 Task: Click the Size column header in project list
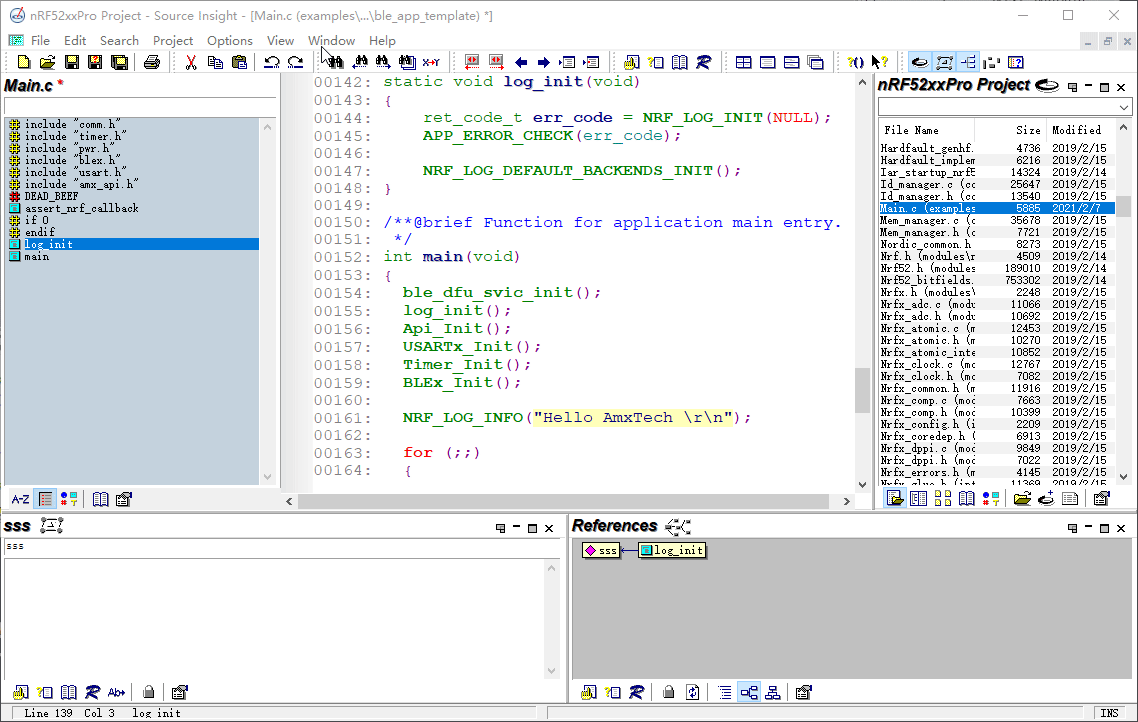pyautogui.click(x=1028, y=130)
